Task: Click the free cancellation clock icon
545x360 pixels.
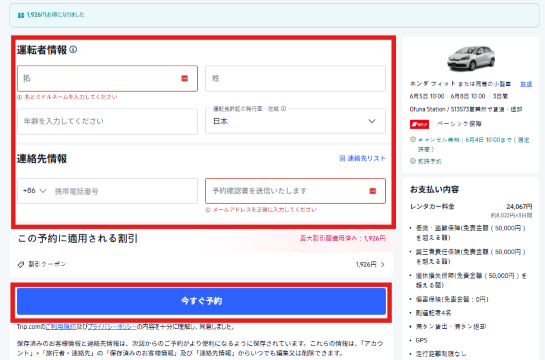Action: [413, 140]
